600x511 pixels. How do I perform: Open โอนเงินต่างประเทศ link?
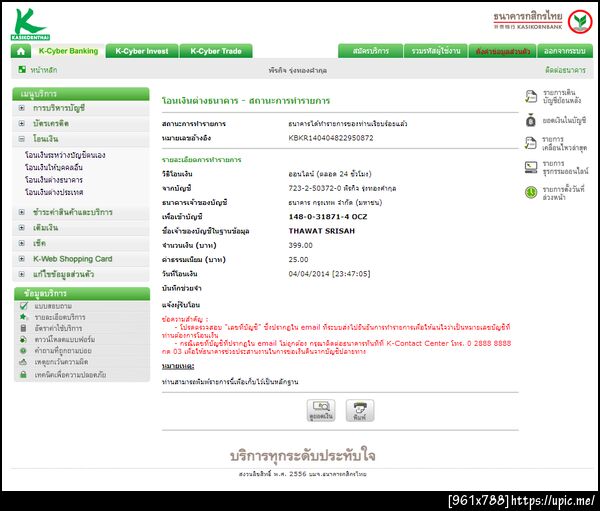tap(54, 192)
